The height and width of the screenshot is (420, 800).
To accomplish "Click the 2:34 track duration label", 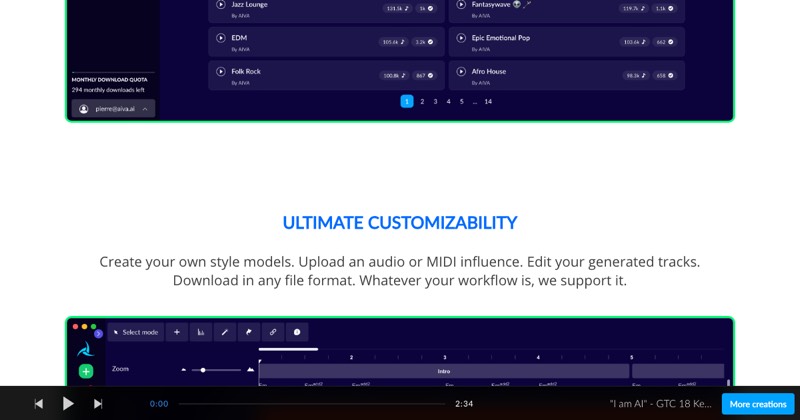I will click(464, 404).
